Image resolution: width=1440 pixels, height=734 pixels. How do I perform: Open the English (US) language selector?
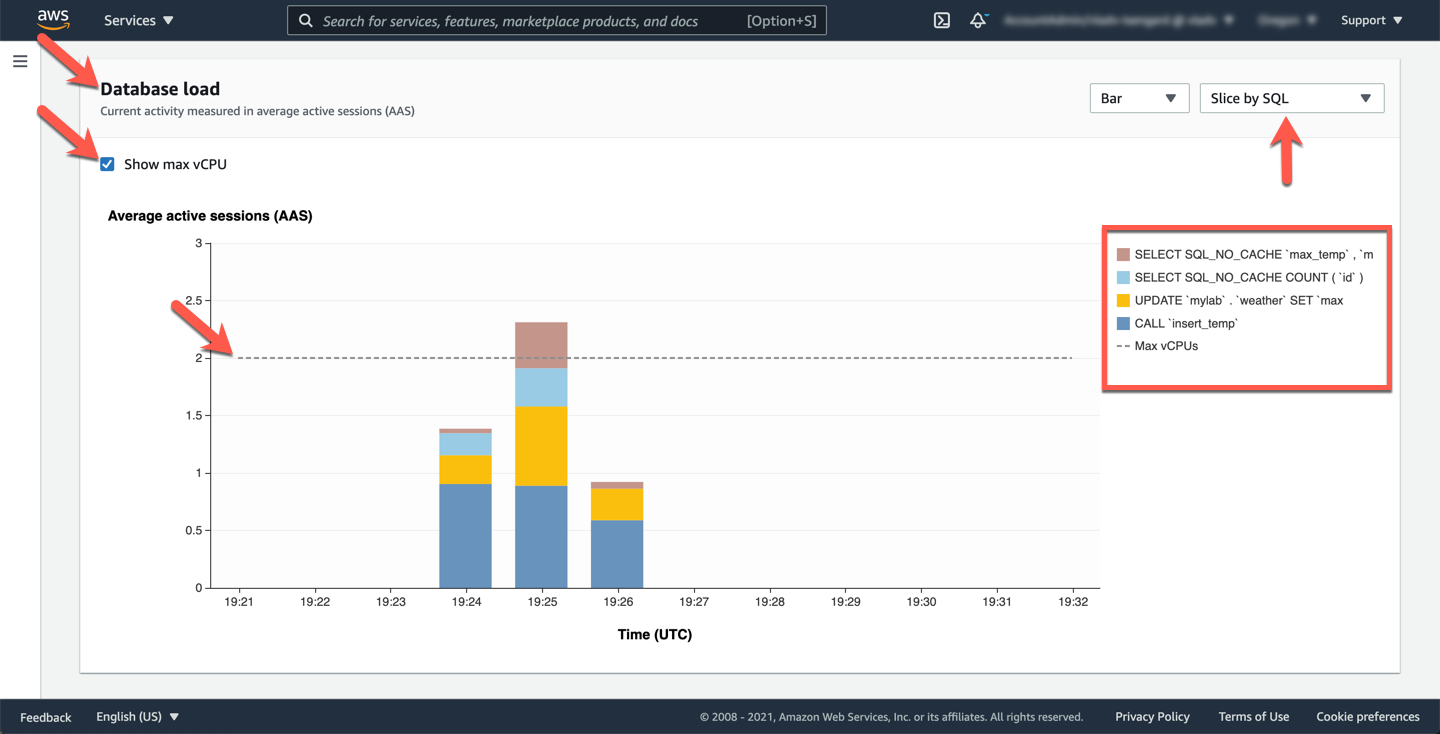pyautogui.click(x=138, y=717)
